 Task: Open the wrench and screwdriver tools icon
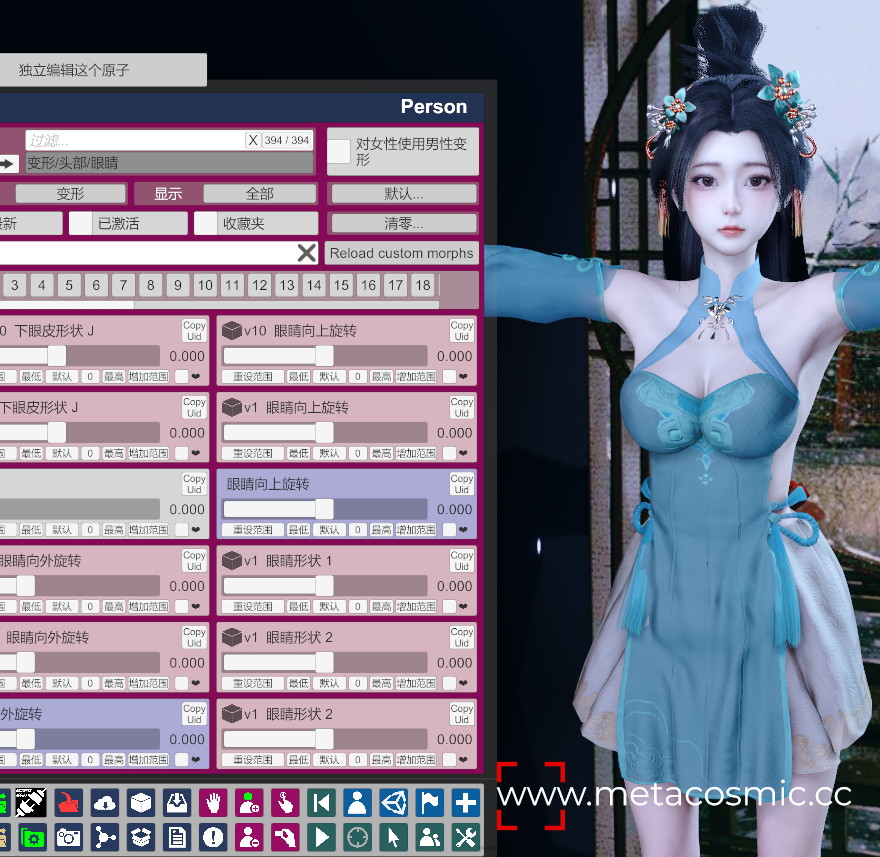pyautogui.click(x=466, y=838)
